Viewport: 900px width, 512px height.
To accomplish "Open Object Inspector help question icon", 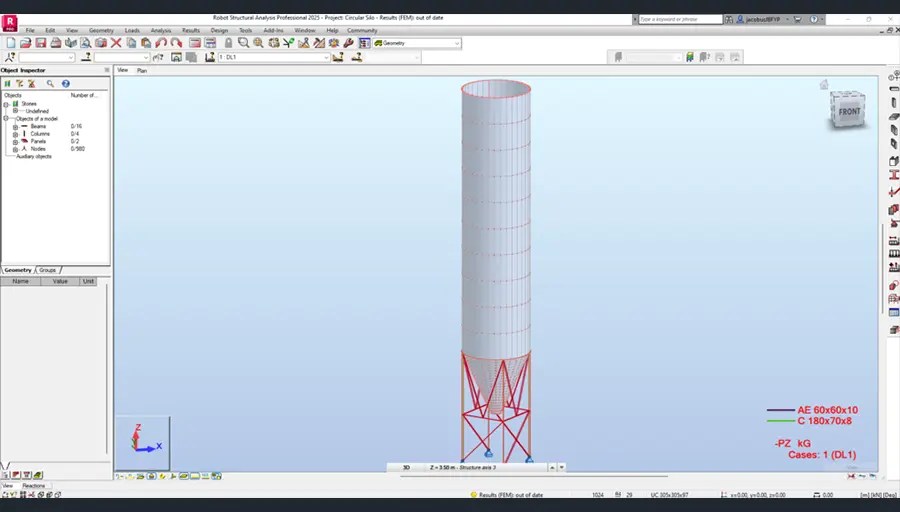I will [65, 84].
